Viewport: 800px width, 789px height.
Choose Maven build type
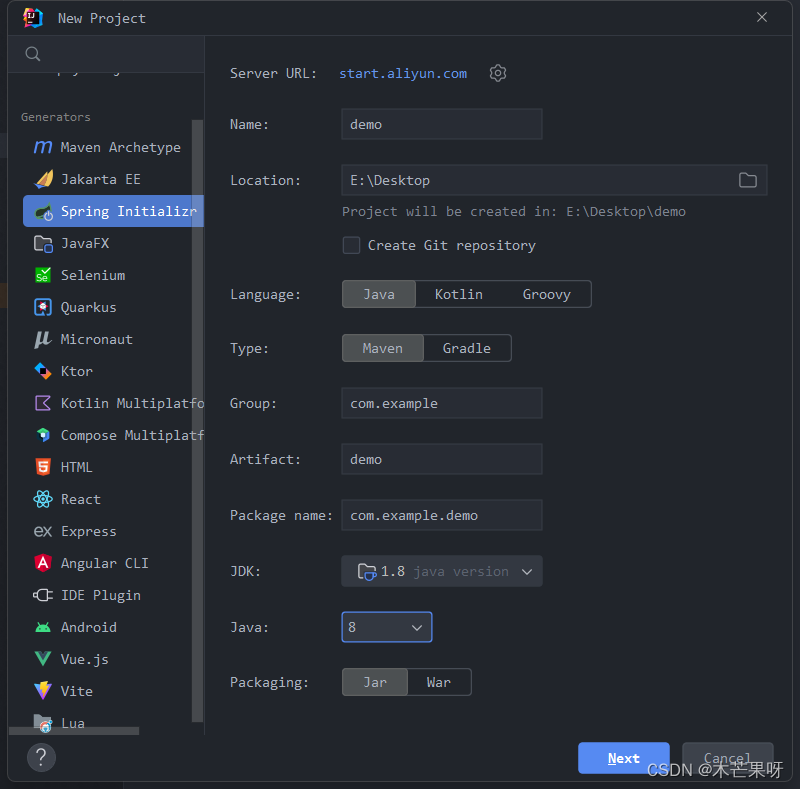point(383,349)
